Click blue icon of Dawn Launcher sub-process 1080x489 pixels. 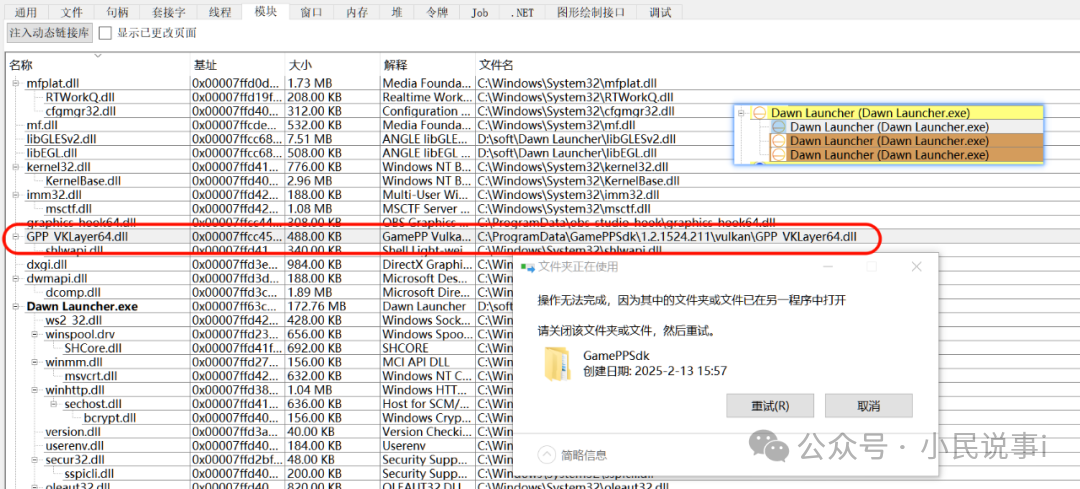(778, 127)
